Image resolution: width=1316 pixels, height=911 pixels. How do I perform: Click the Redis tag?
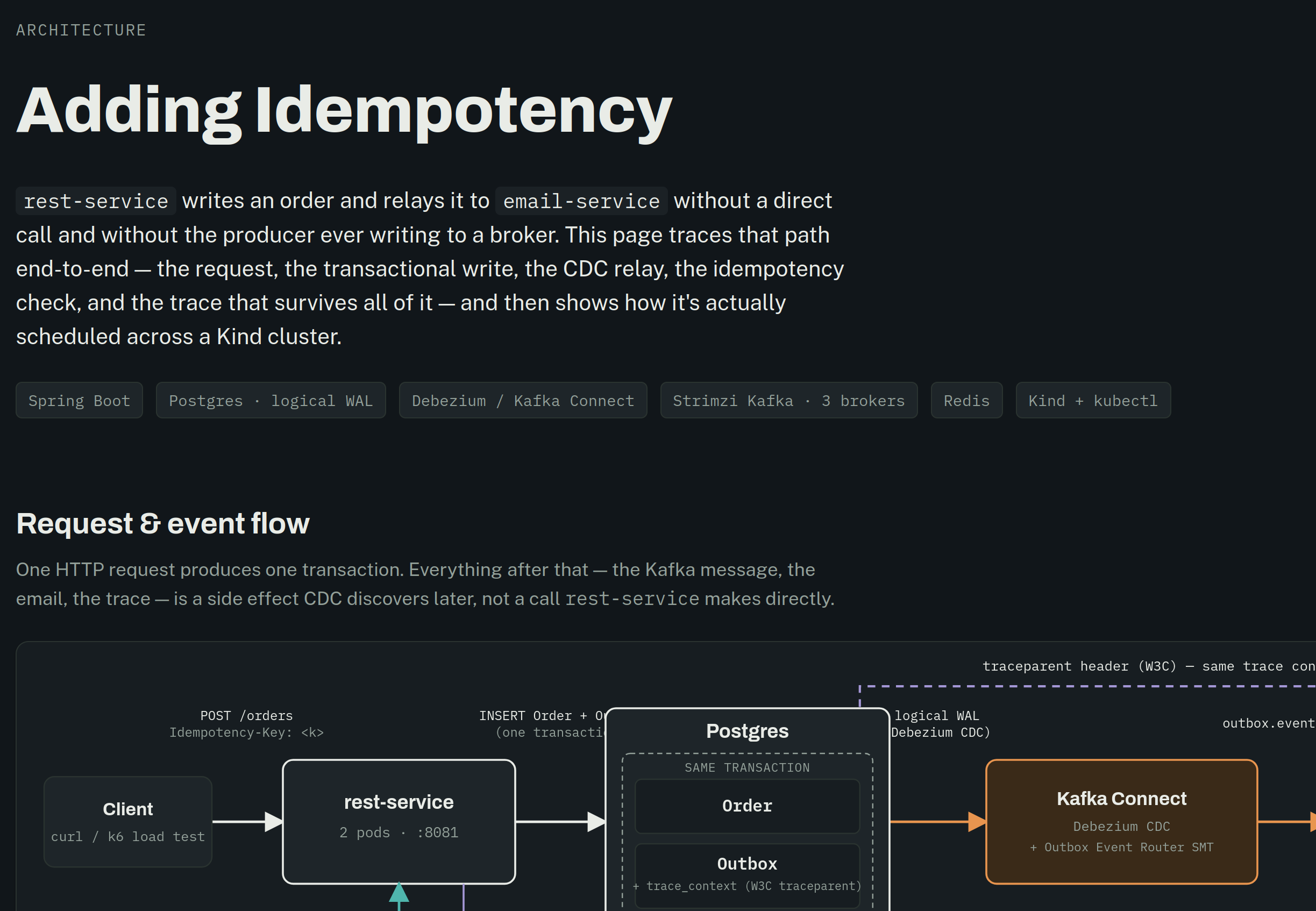(966, 400)
